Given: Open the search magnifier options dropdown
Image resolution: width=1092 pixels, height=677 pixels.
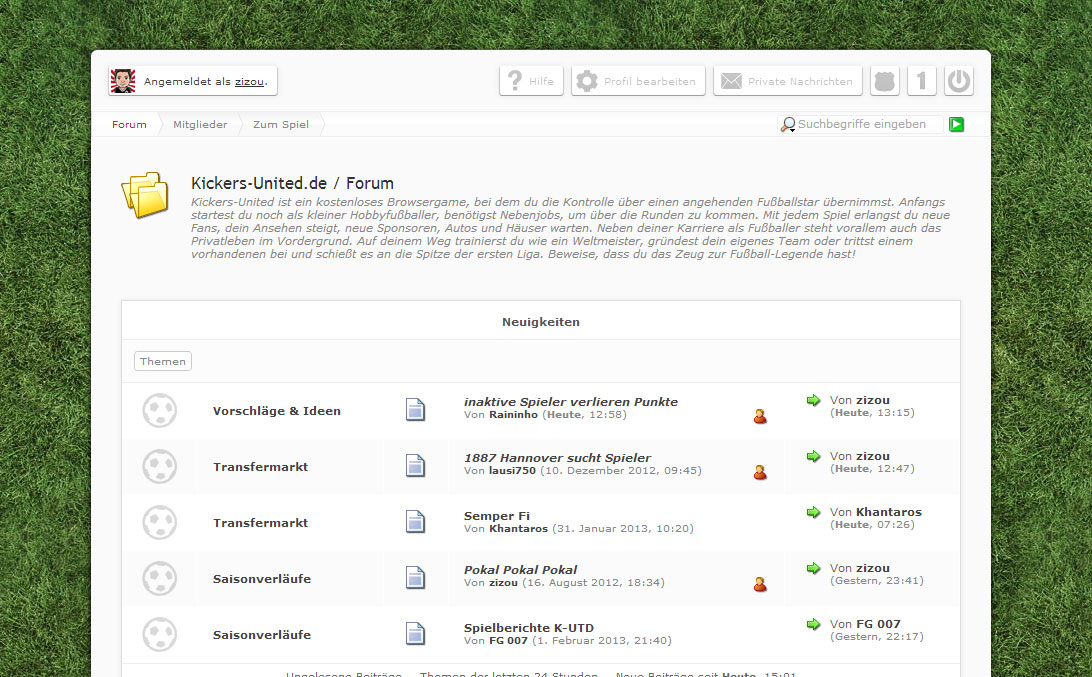Looking at the screenshot, I should click(788, 125).
